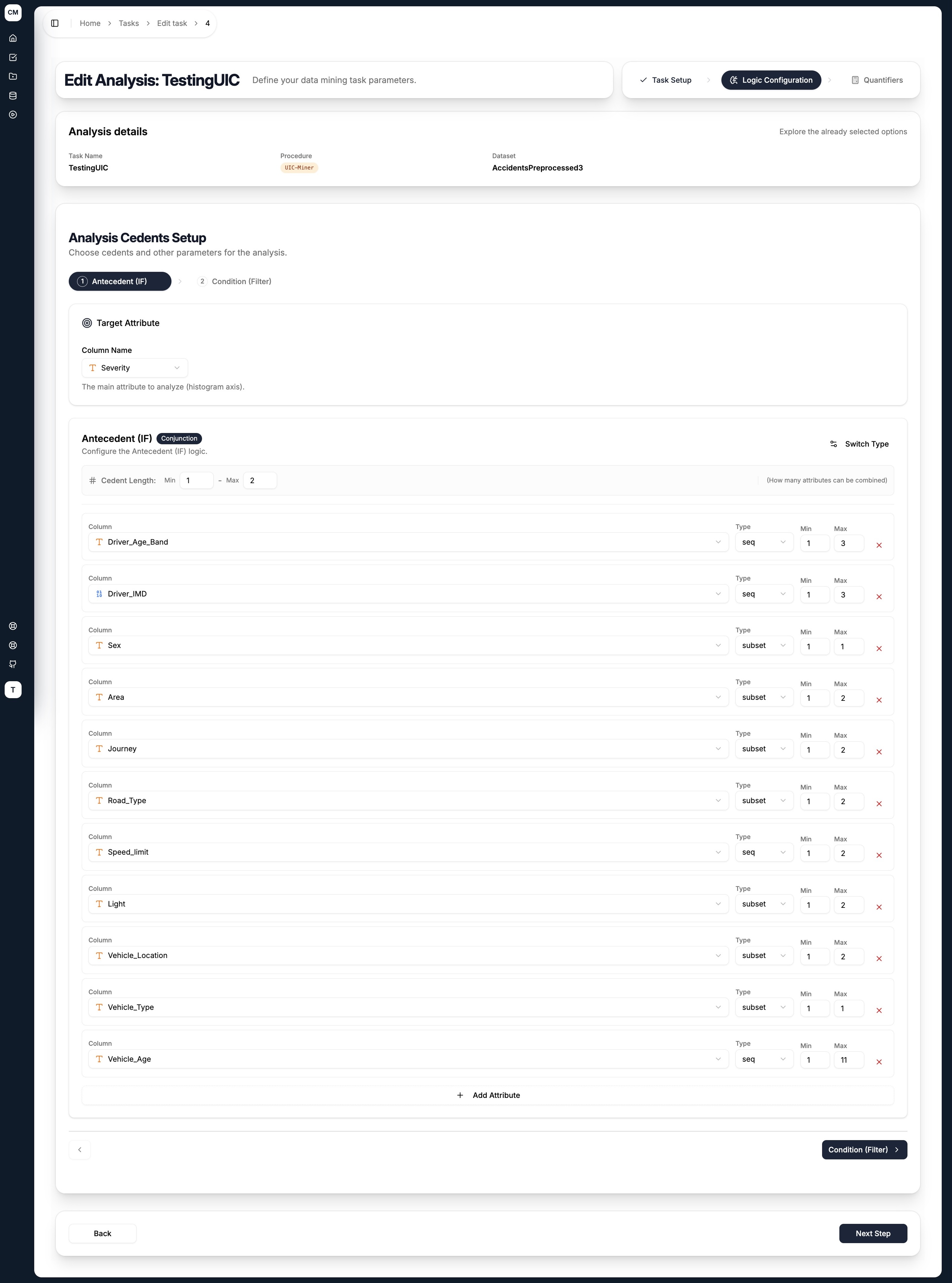Select Antecedent (IF) tab
This screenshot has width=952, height=1283.
pos(120,281)
